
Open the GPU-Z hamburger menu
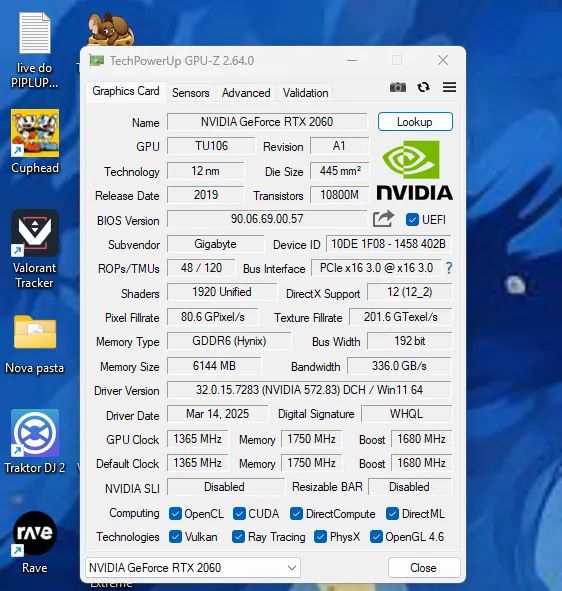(449, 87)
